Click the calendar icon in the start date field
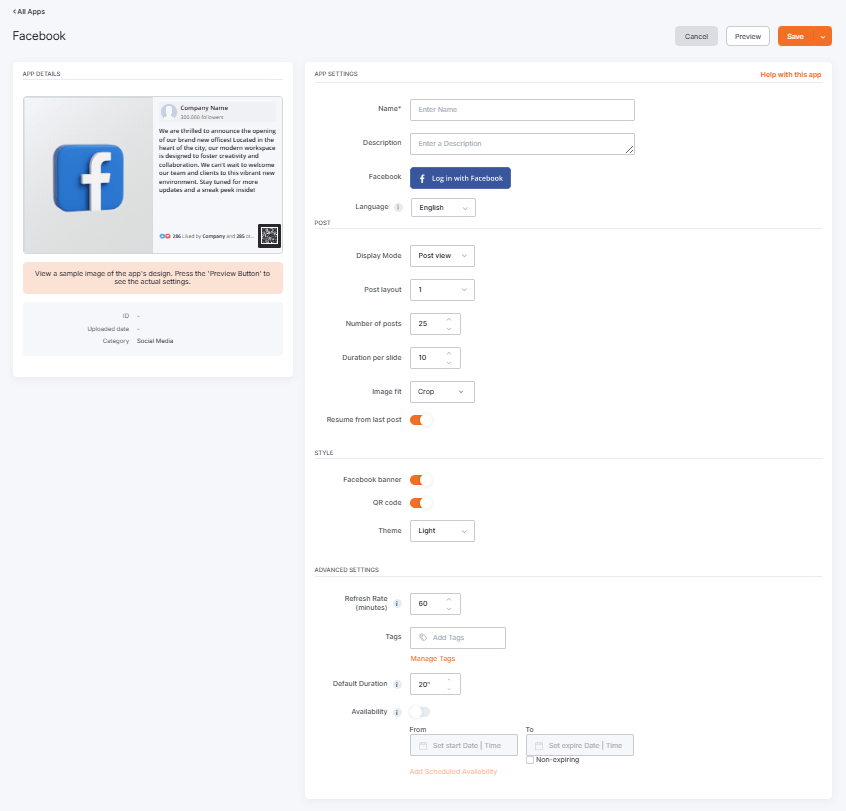This screenshot has width=846, height=811. (423, 745)
